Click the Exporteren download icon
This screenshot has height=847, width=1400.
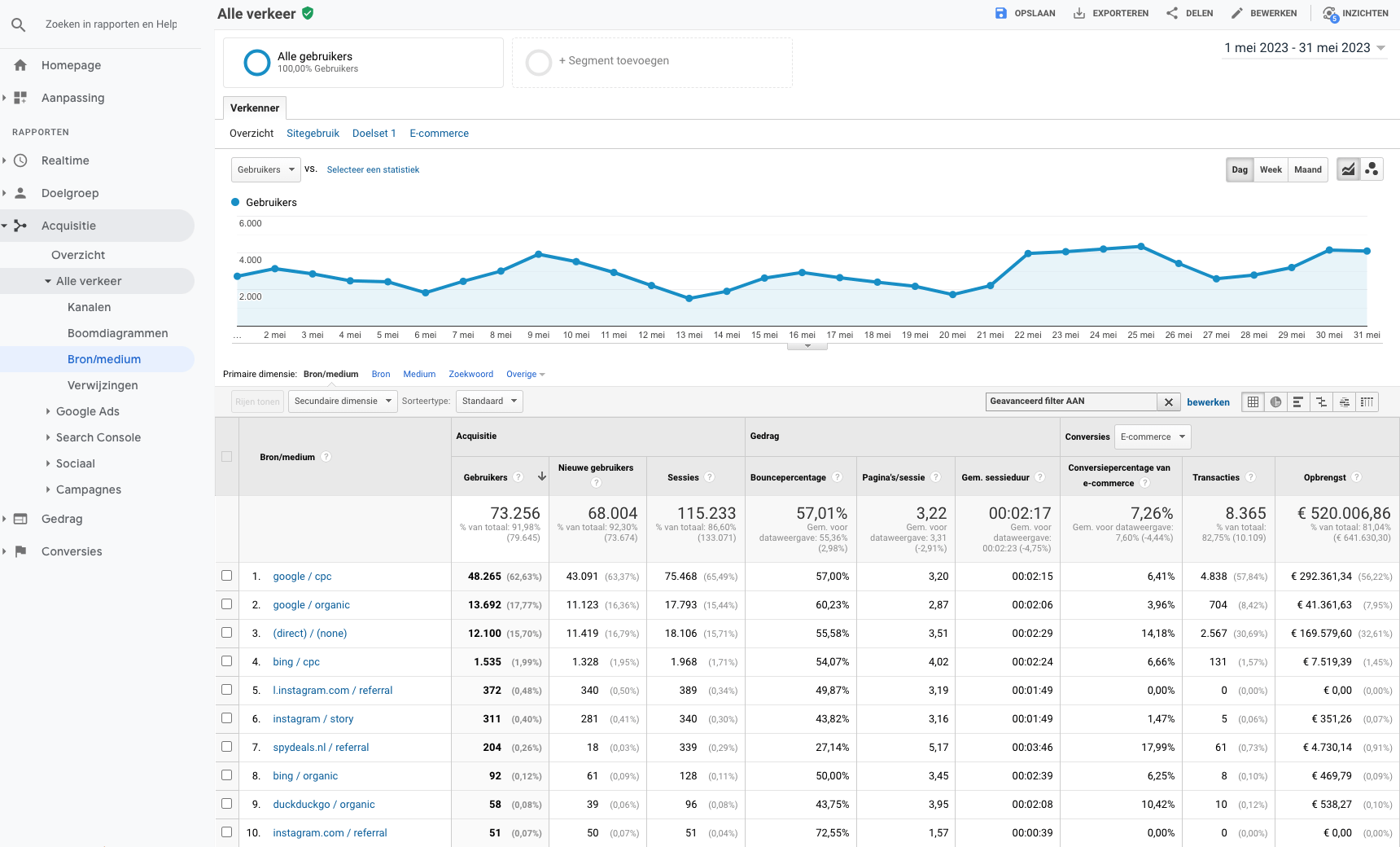(1079, 13)
